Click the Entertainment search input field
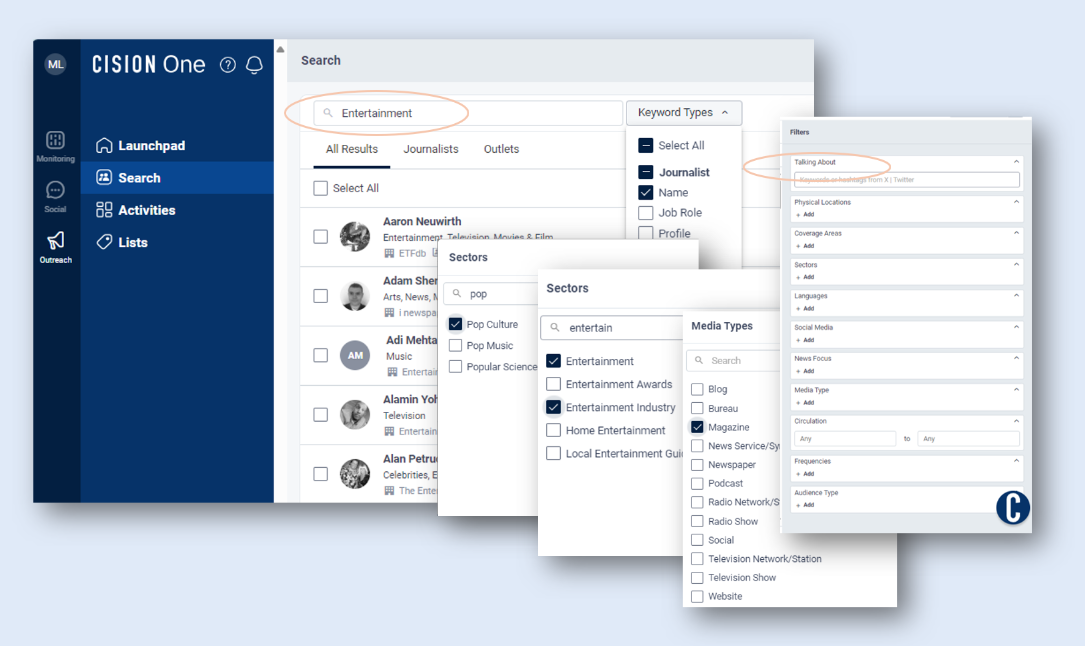 [470, 113]
